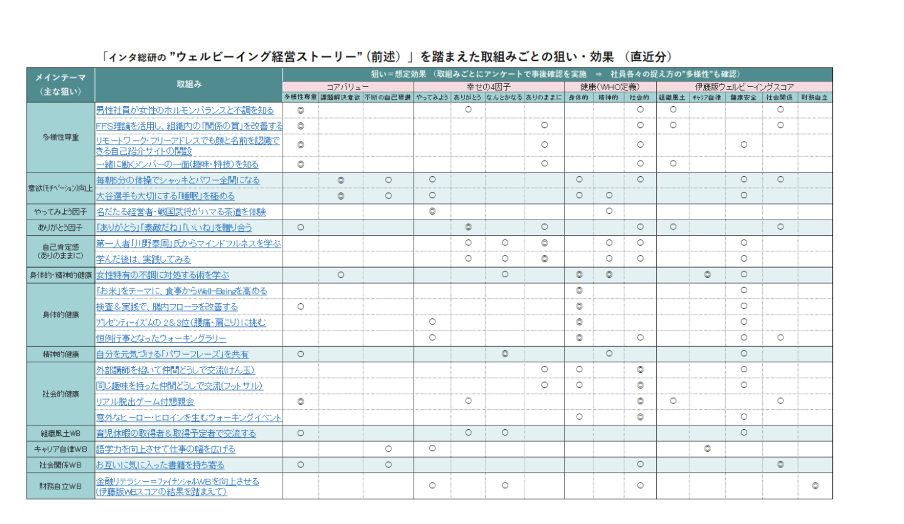Open the 「パワーフレーズ」を共有 link

click(171, 354)
